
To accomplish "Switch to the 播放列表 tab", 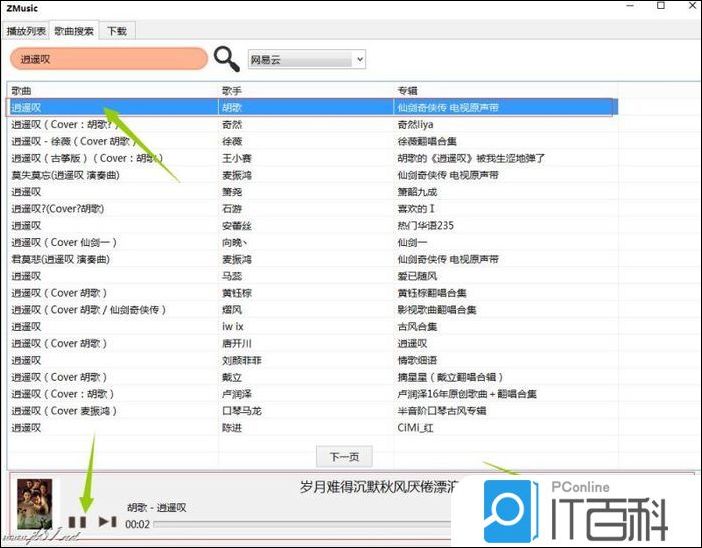I will coord(26,31).
